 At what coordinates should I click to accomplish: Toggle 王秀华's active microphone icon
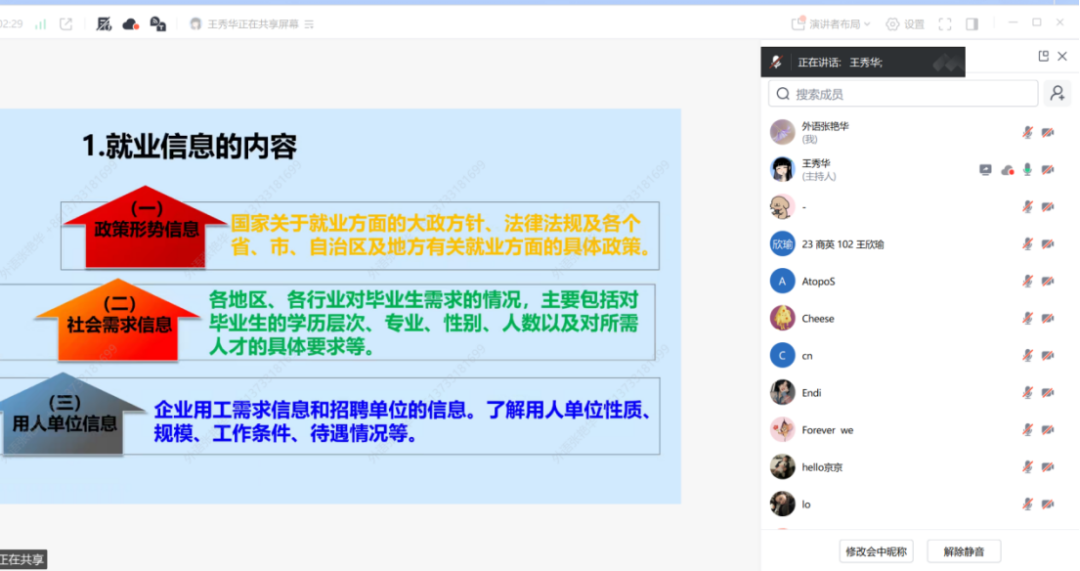[x=1027, y=170]
